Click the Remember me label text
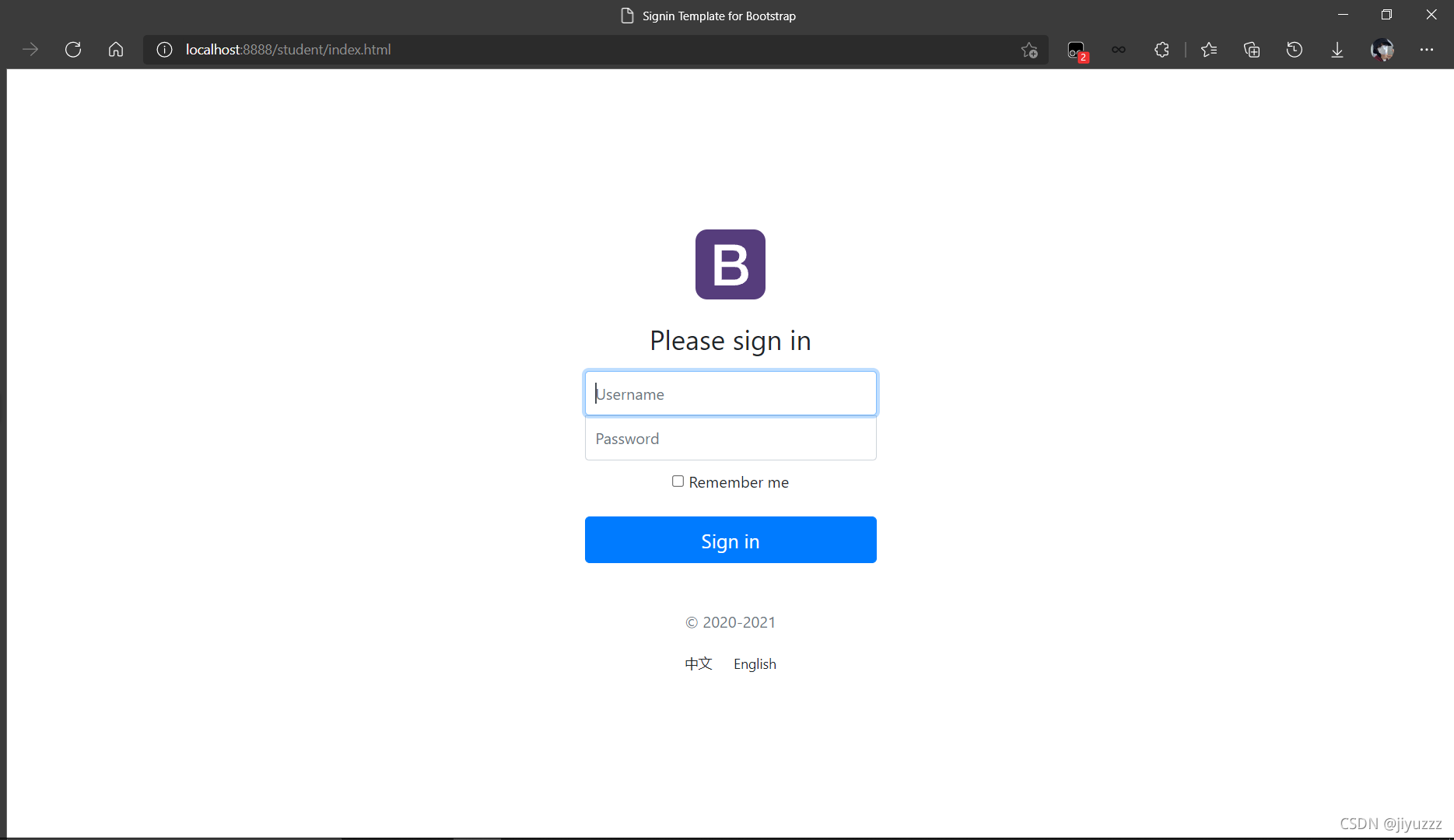The image size is (1454, 840). point(738,482)
